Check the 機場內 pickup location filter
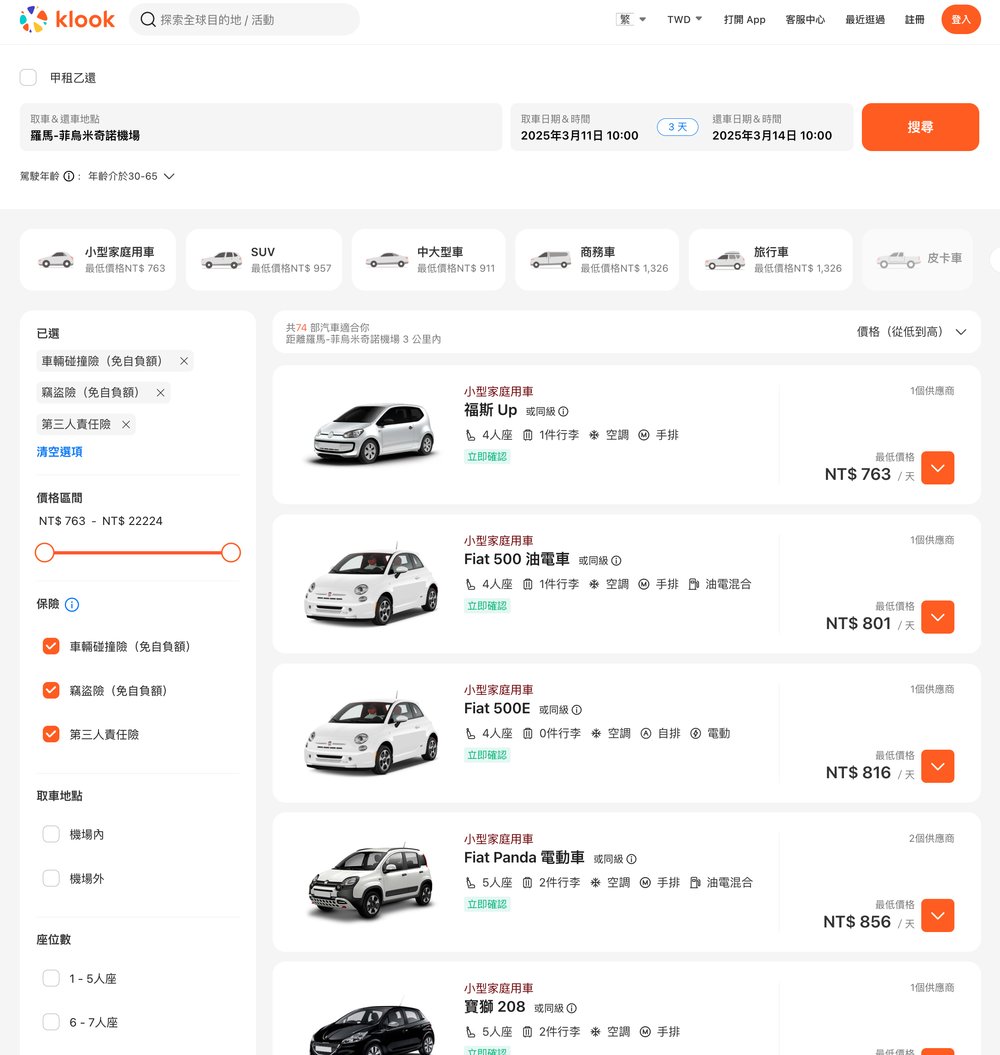This screenshot has height=1055, width=1000. 51,835
